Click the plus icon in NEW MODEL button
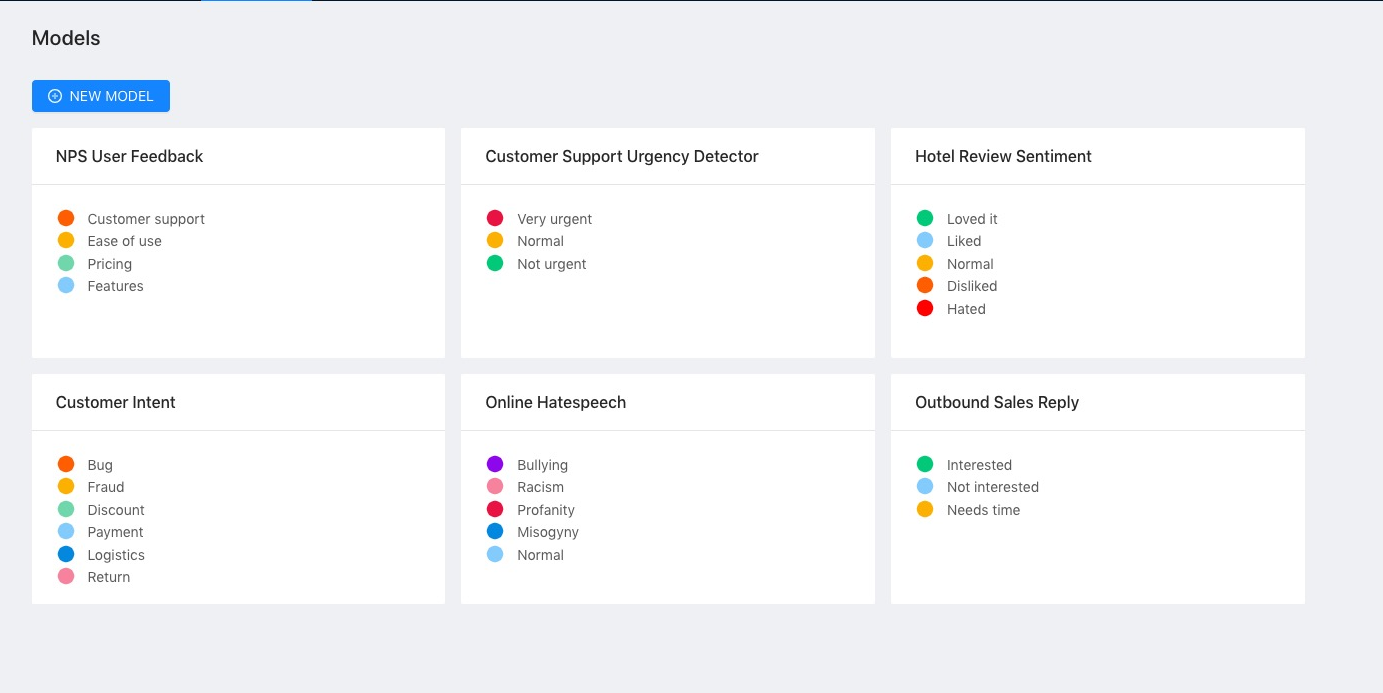 tap(55, 96)
